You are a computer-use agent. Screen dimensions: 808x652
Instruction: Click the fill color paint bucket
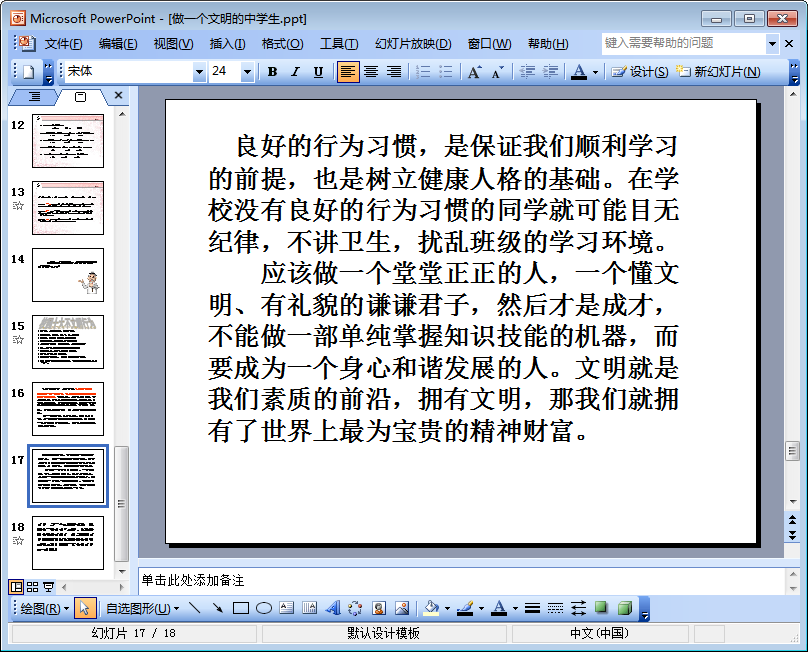431,608
